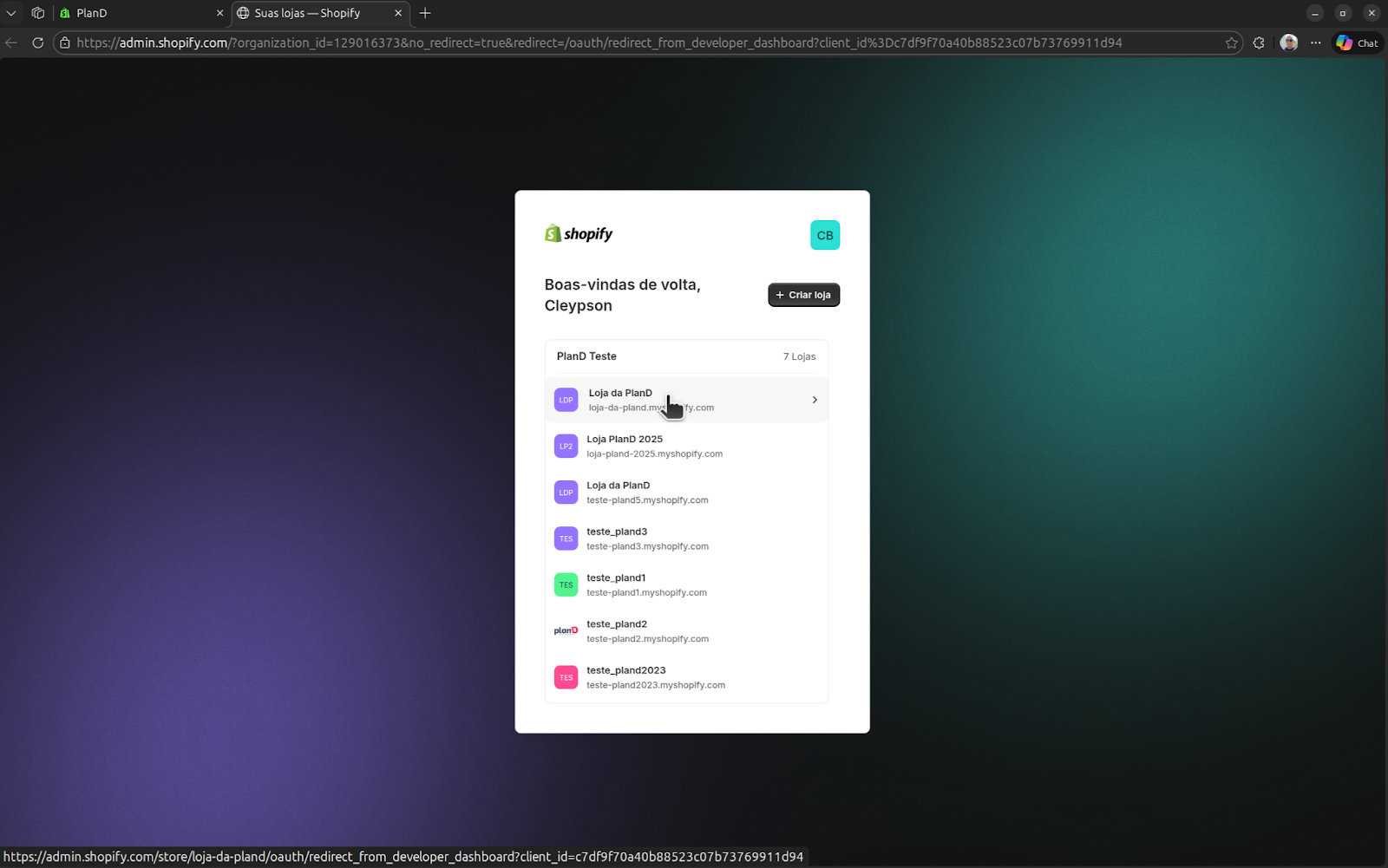Open the loja-da-pland store chevron arrow

pos(815,400)
